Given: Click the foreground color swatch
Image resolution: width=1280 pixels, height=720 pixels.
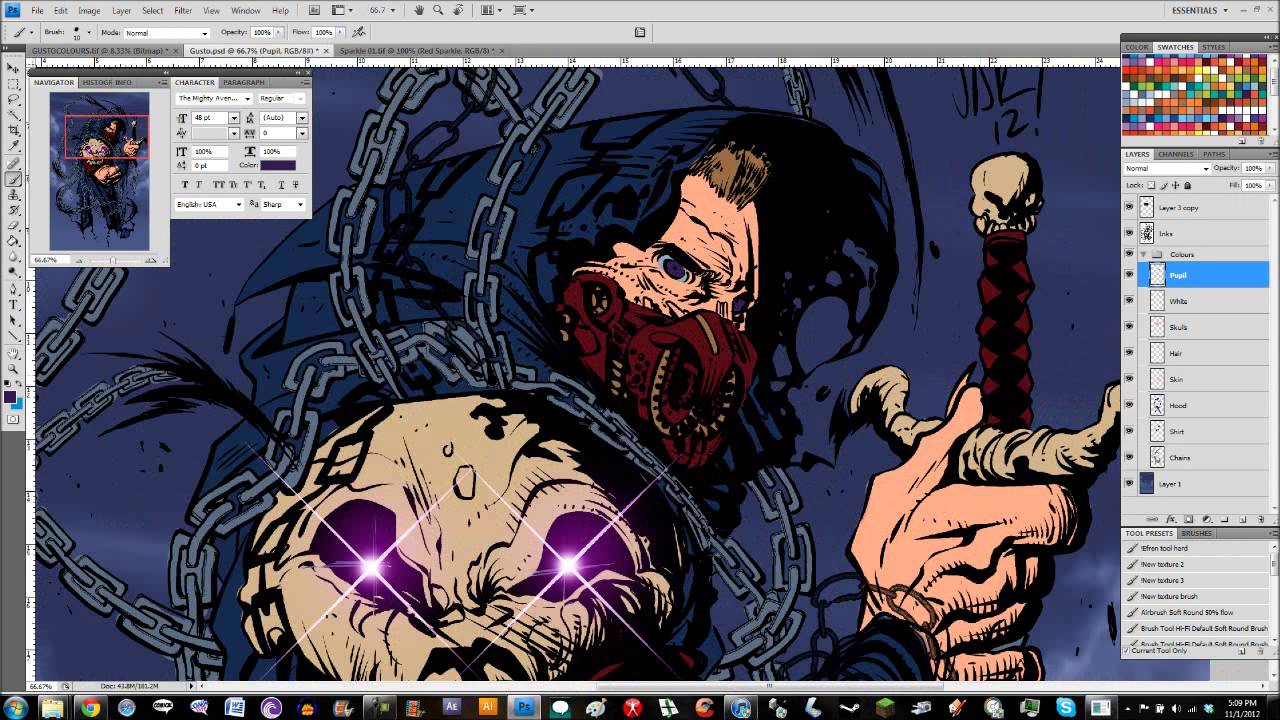Looking at the screenshot, I should [10, 398].
